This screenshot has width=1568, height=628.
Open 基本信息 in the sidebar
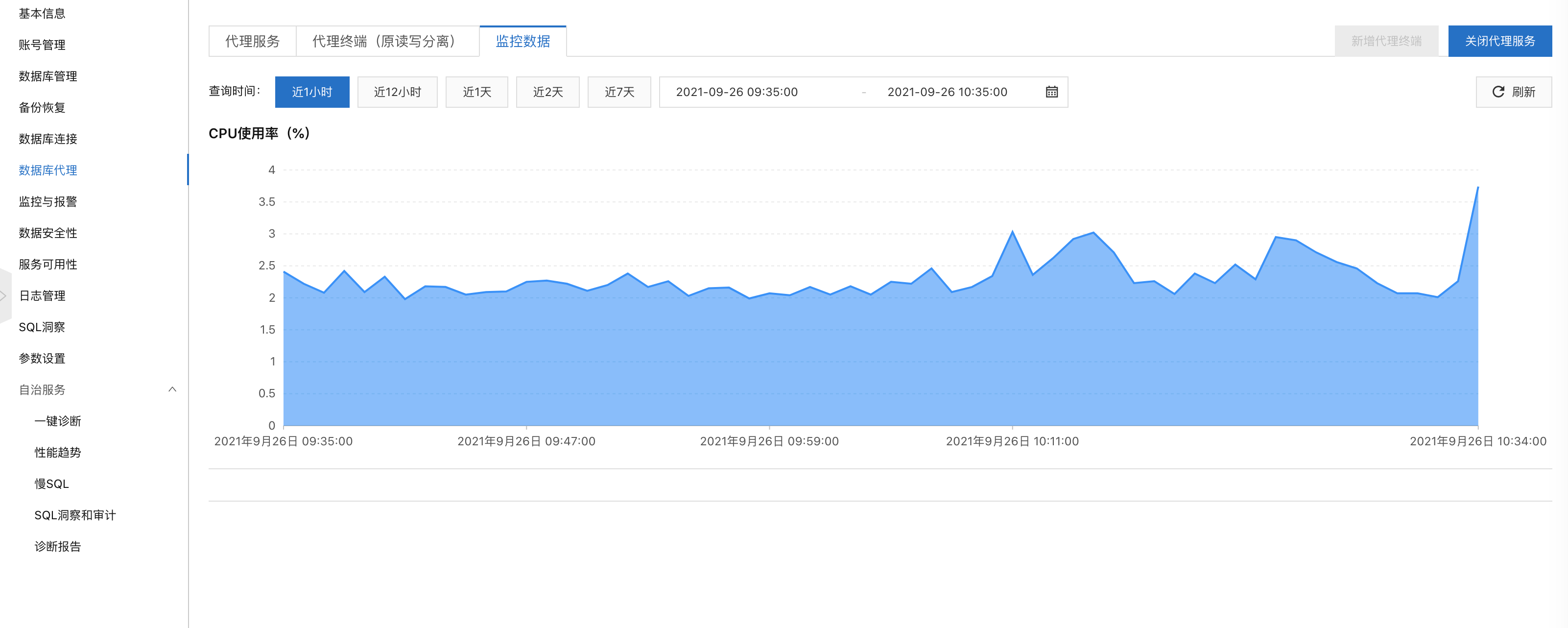tap(42, 13)
